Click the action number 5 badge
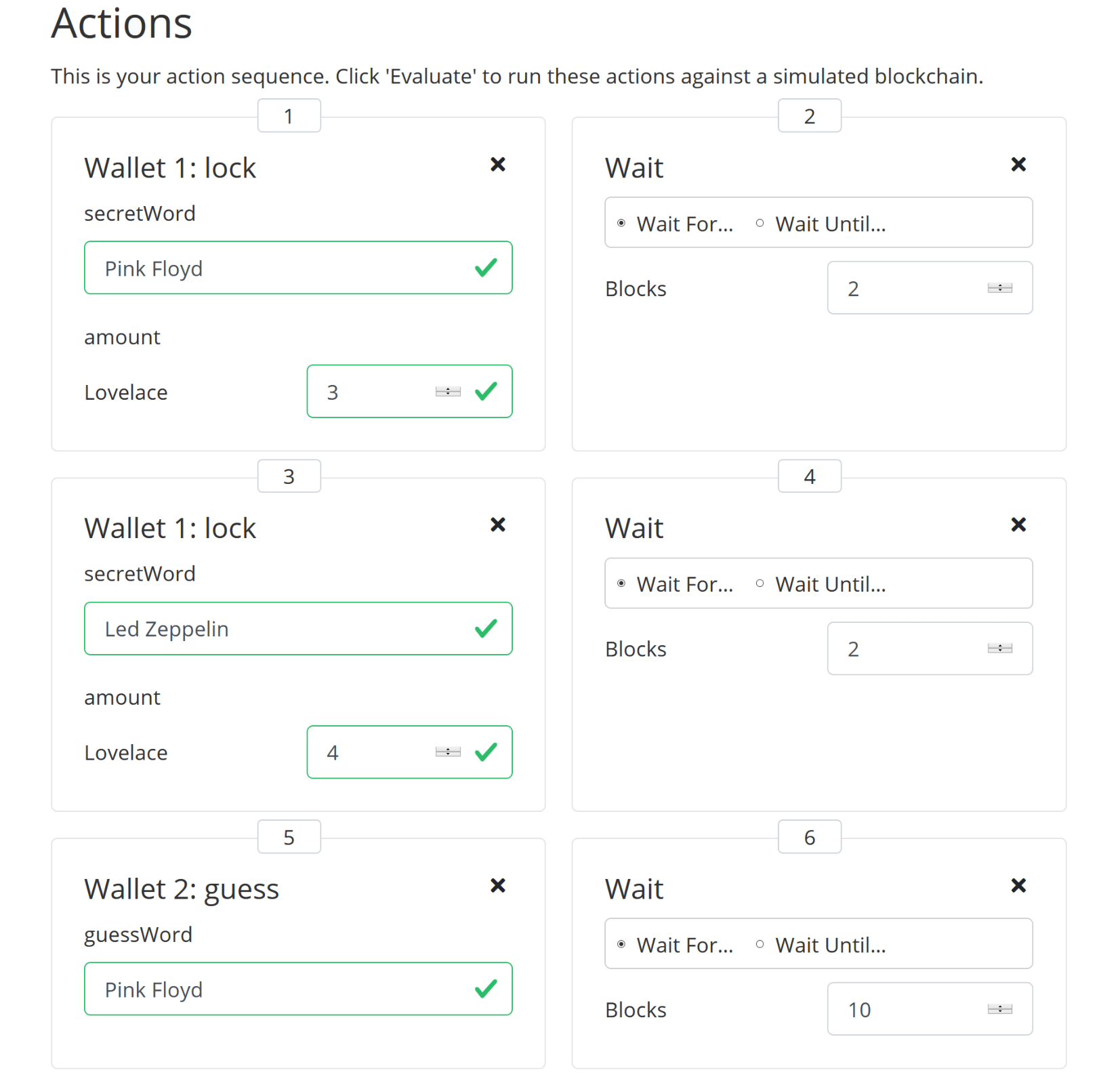The width and height of the screenshot is (1120, 1081). coord(289,838)
